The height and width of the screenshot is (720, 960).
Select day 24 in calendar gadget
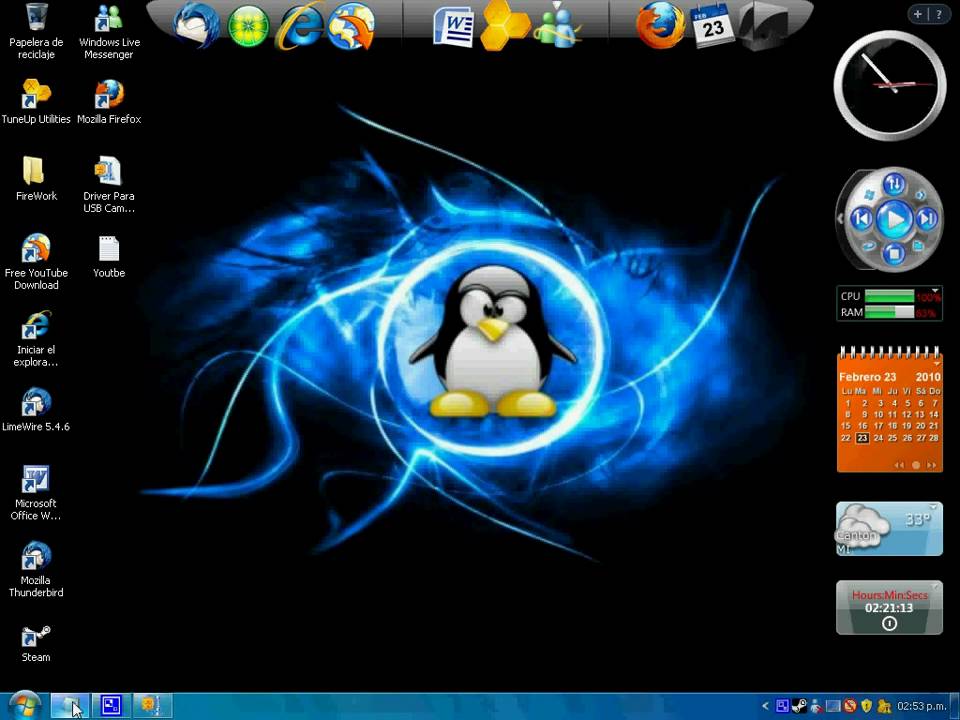coord(878,438)
